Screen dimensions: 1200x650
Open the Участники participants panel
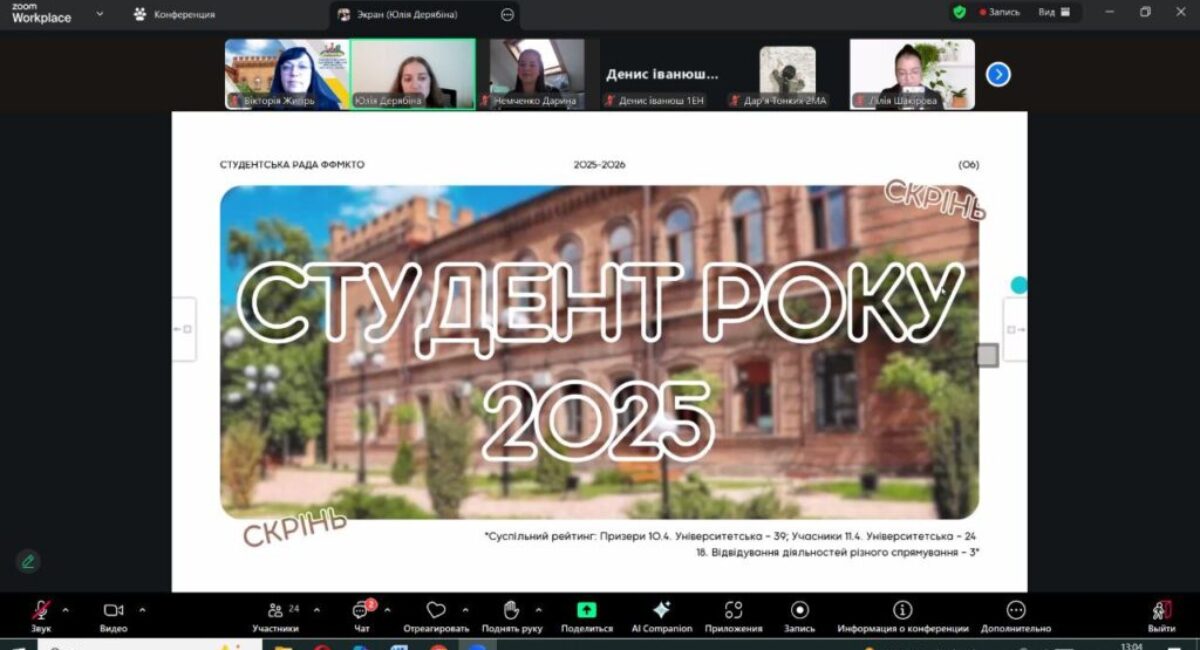[275, 612]
